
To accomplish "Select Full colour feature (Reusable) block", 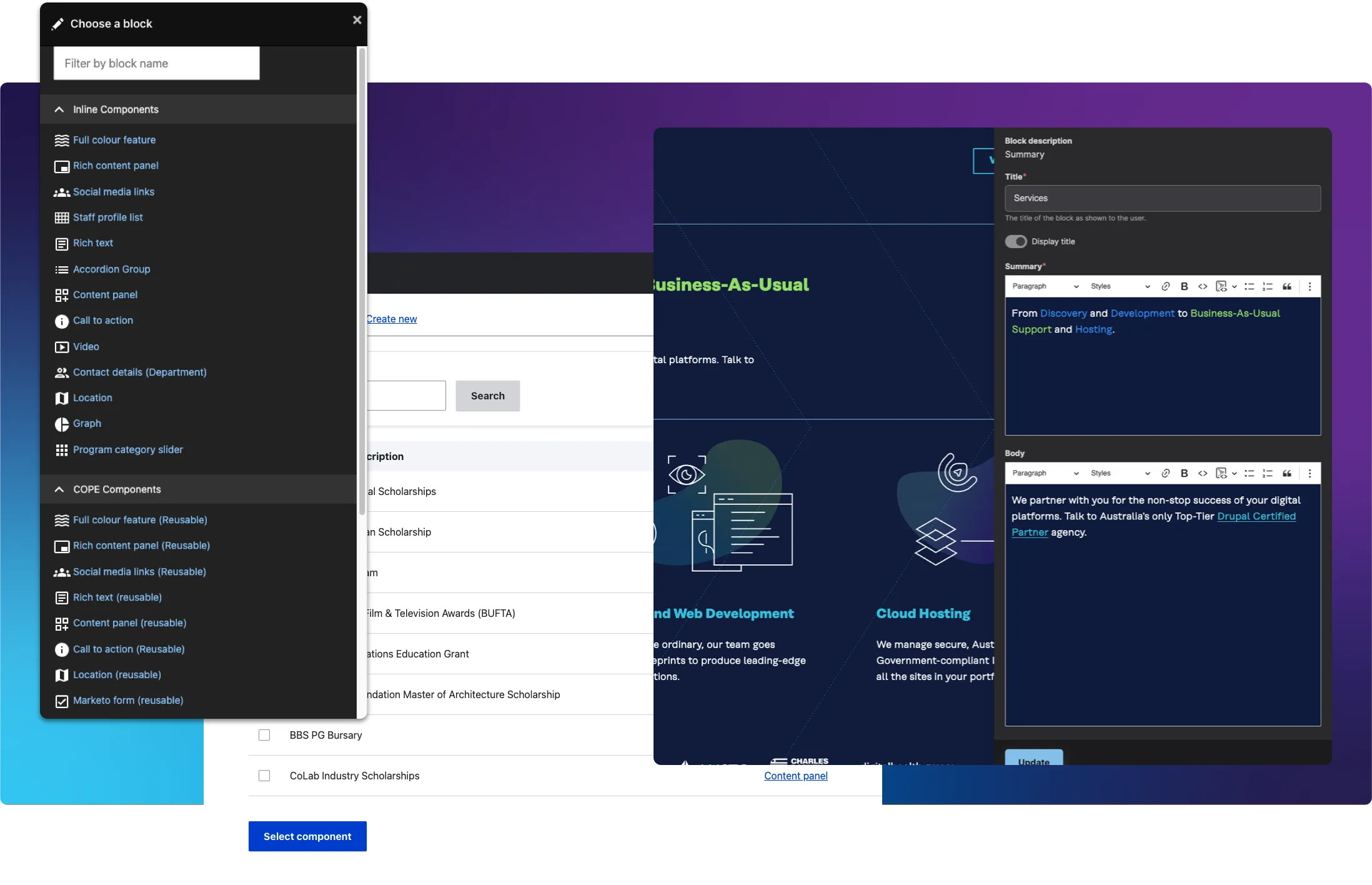I will (x=140, y=520).
